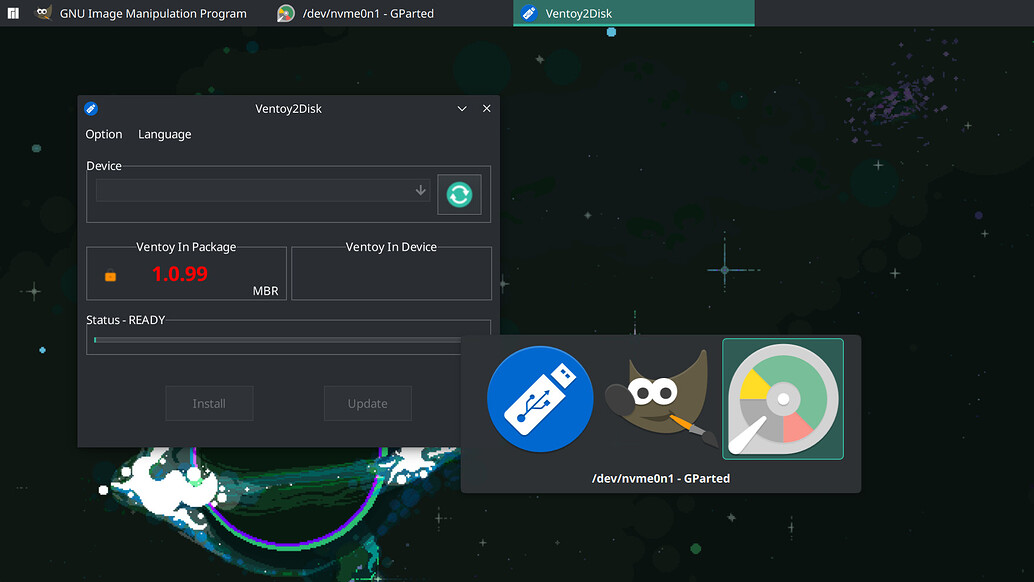Minimize Ventoy2Disk using the titlebar chevron
This screenshot has height=582, width=1034.
(462, 109)
